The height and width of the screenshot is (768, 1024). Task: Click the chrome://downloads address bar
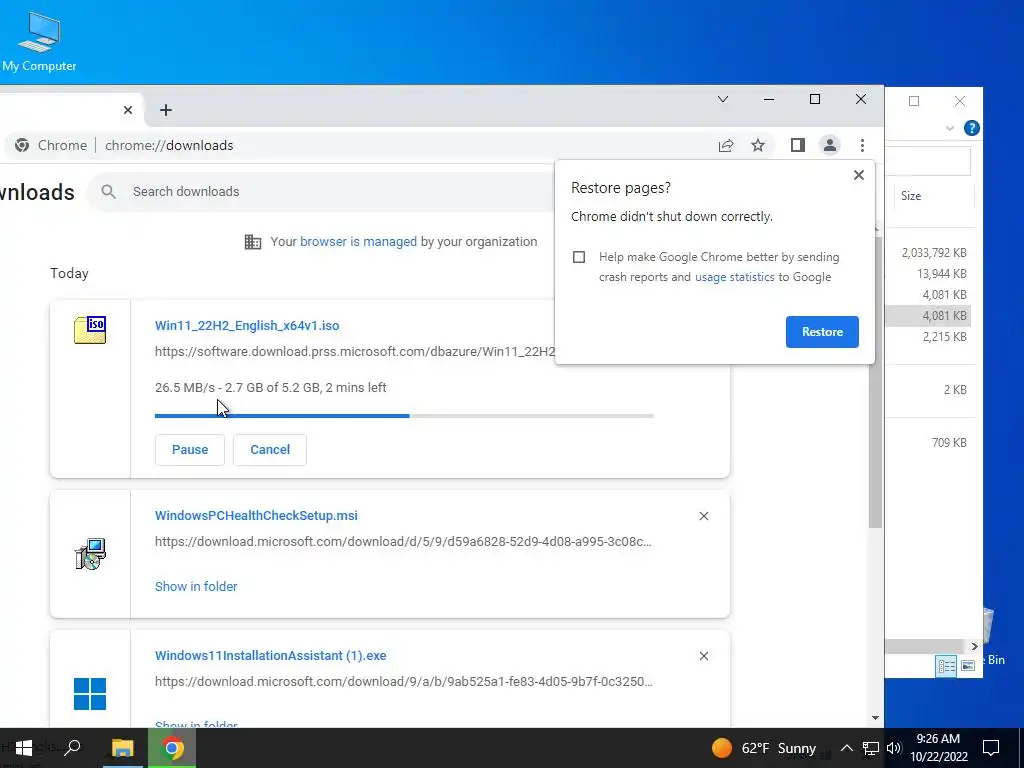168,145
